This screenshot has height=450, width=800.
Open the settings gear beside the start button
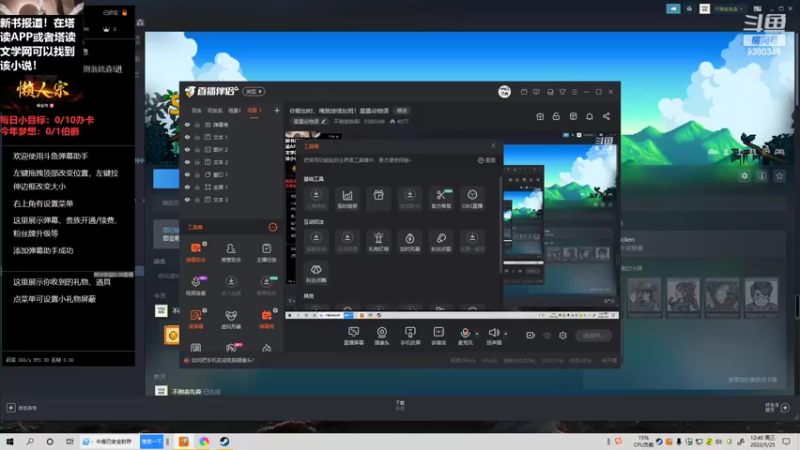coord(563,335)
